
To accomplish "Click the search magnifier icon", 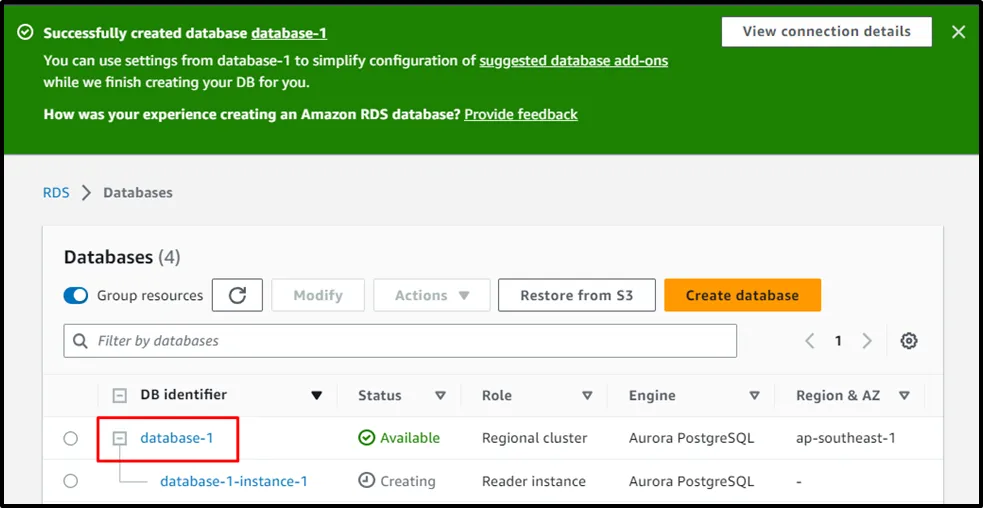I will [80, 341].
